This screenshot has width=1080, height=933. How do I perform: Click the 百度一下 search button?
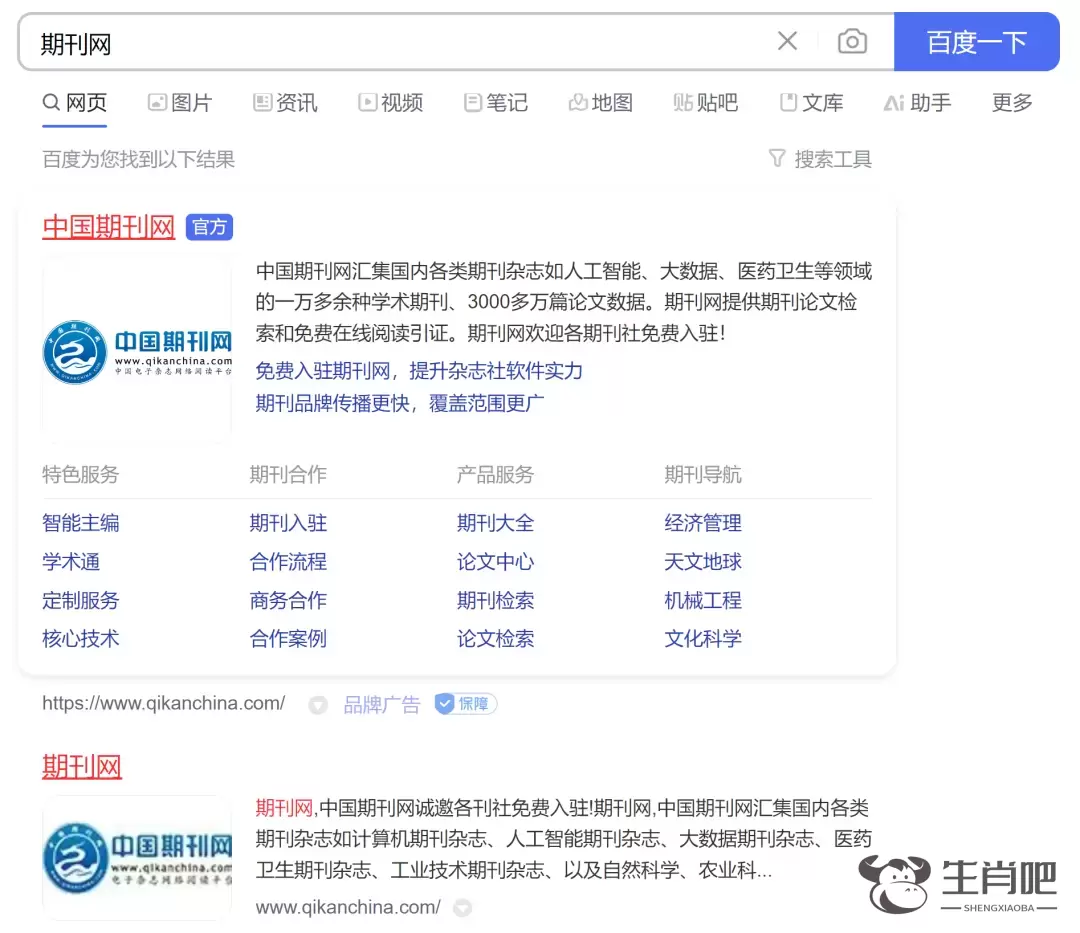976,42
